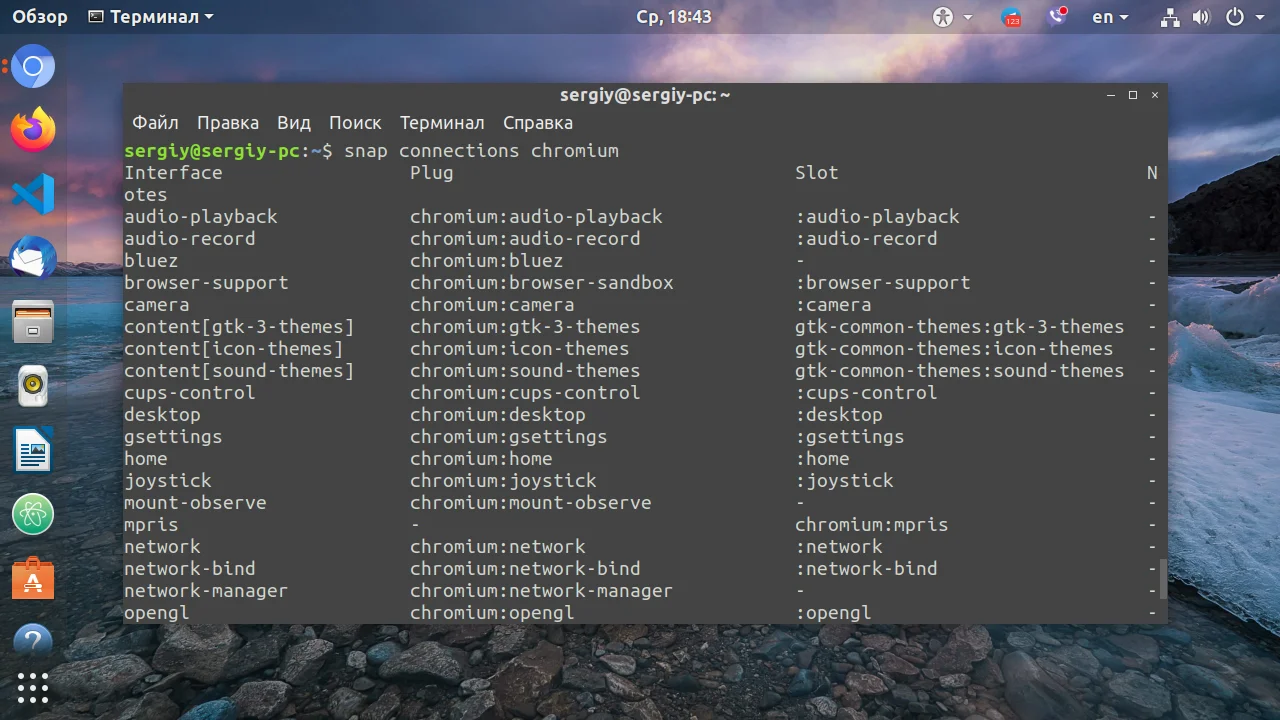Open the en keyboard layout dropdown
The image size is (1280, 720).
[1110, 17]
